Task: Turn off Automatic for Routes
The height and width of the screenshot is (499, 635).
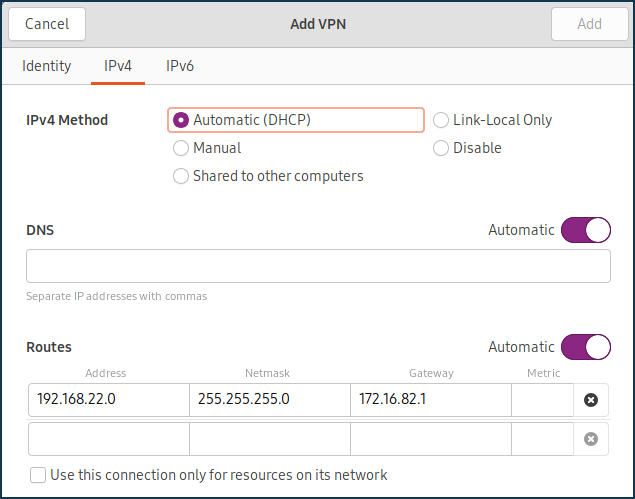Action: [x=585, y=347]
